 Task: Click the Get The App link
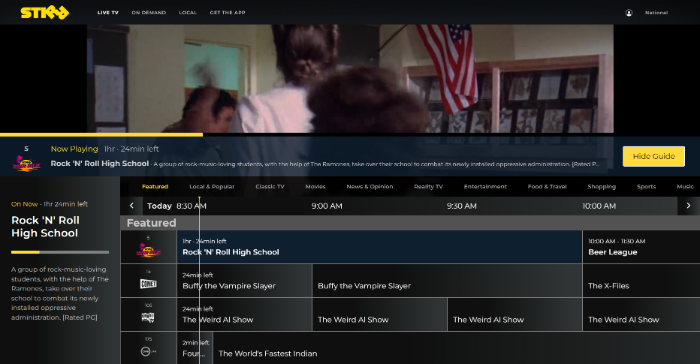coord(227,13)
